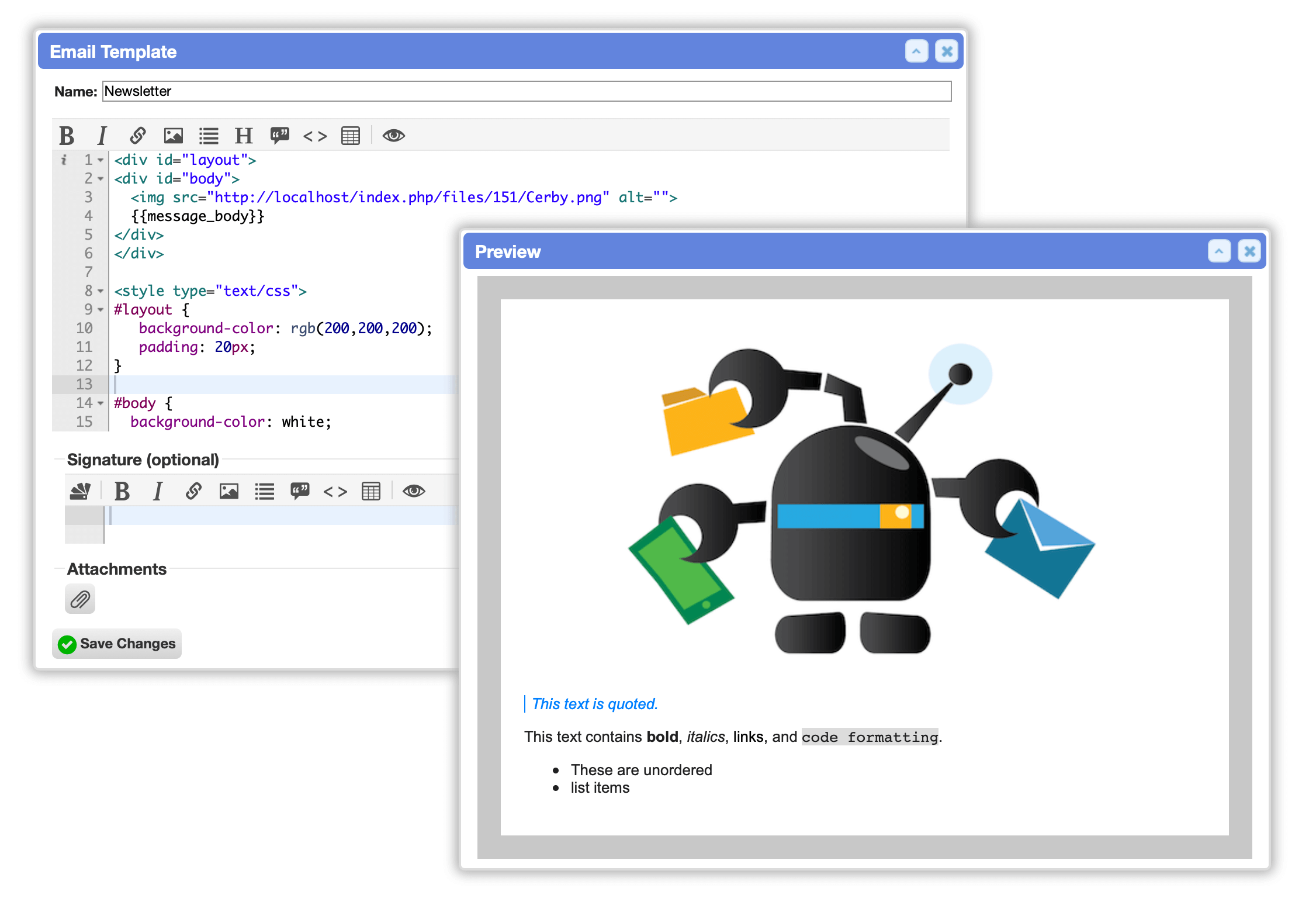The width and height of the screenshot is (1316, 905).
Task: Click the Attachments heading
Action: (117, 569)
